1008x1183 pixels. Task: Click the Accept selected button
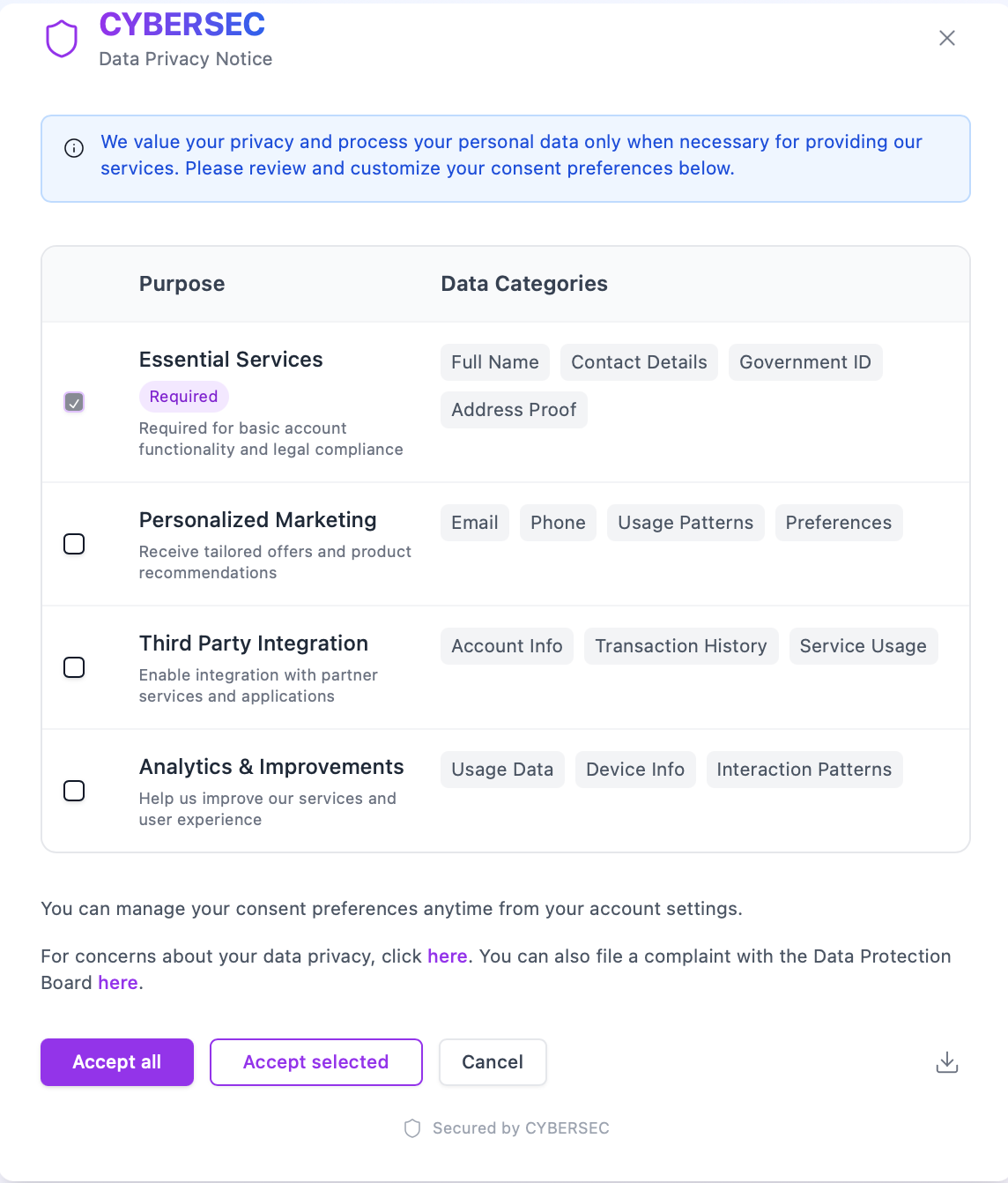[x=316, y=1062]
